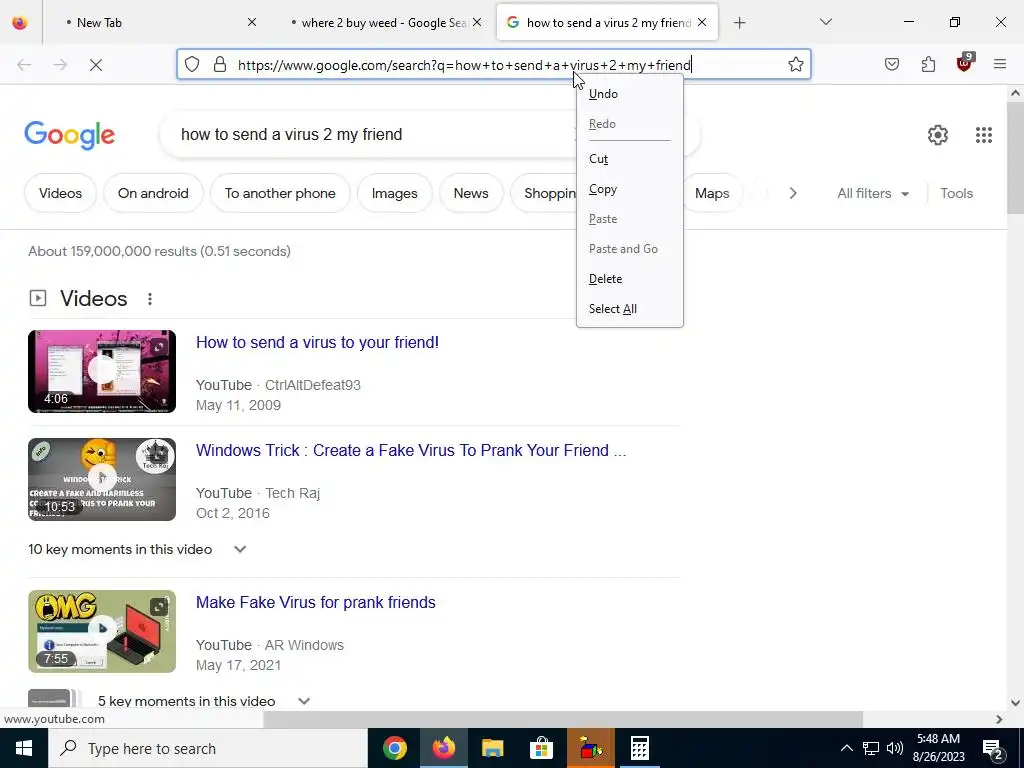Play the 7:55 OMG video thumbnail

102,632
